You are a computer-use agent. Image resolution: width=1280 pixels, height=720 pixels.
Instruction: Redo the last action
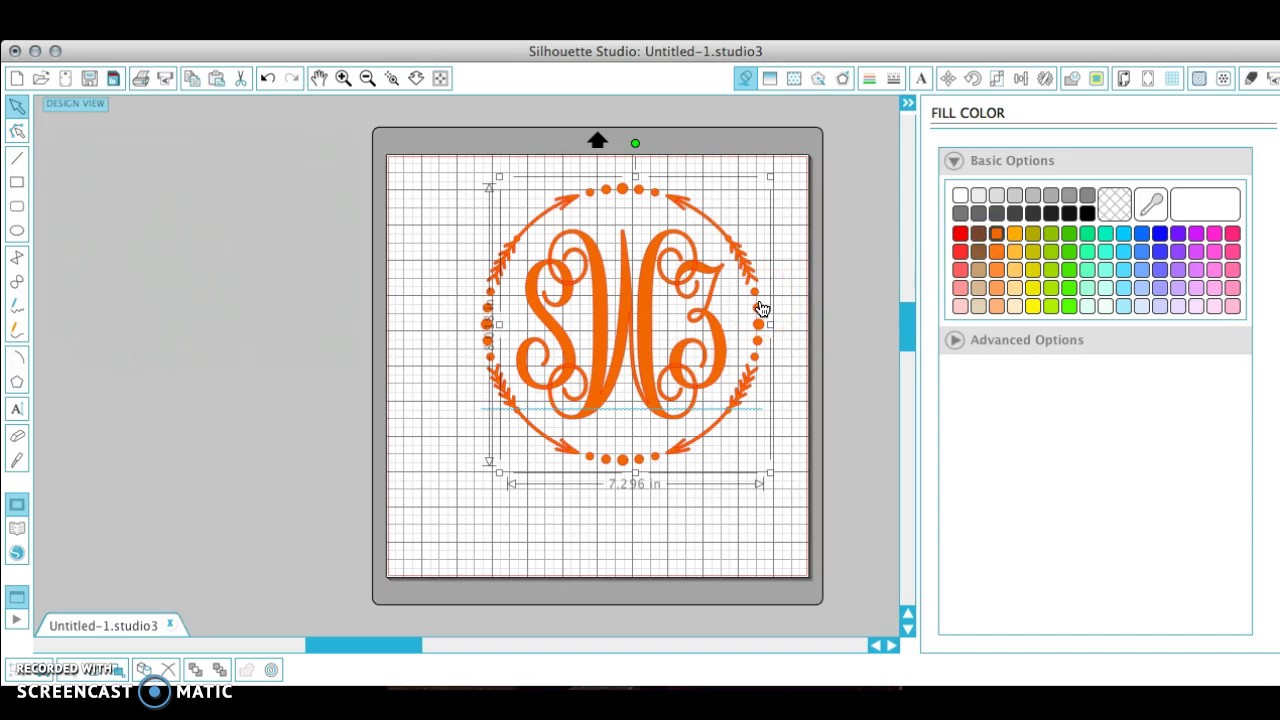tap(292, 78)
